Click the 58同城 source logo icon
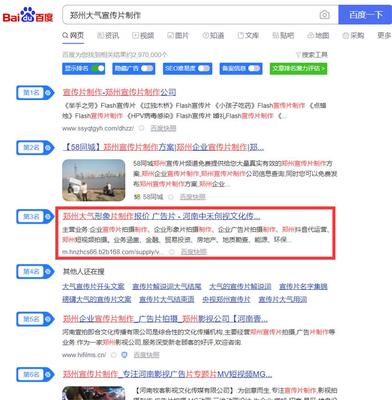The image size is (392, 400). click(137, 197)
